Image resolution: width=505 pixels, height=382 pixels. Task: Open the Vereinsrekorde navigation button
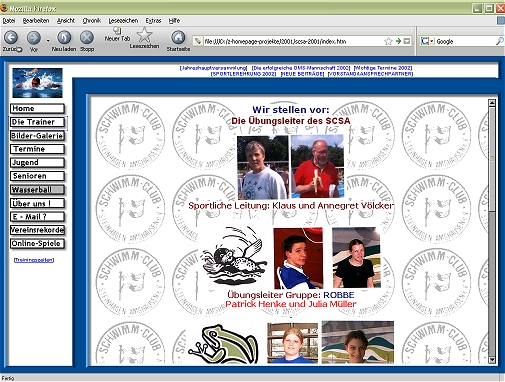pos(37,230)
